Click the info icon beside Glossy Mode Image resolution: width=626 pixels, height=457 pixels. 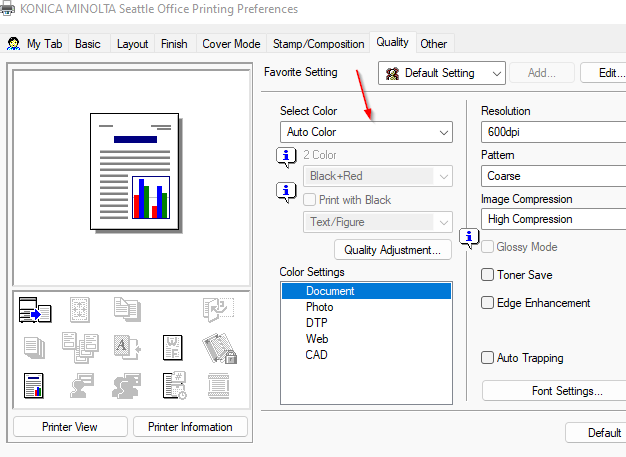click(x=469, y=238)
